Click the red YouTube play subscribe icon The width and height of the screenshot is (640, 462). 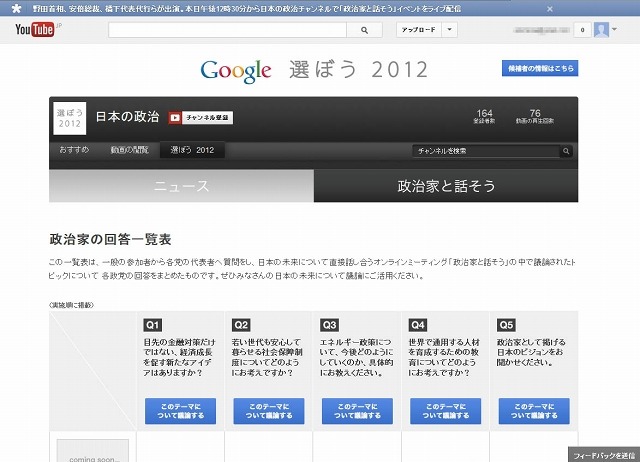(x=175, y=118)
